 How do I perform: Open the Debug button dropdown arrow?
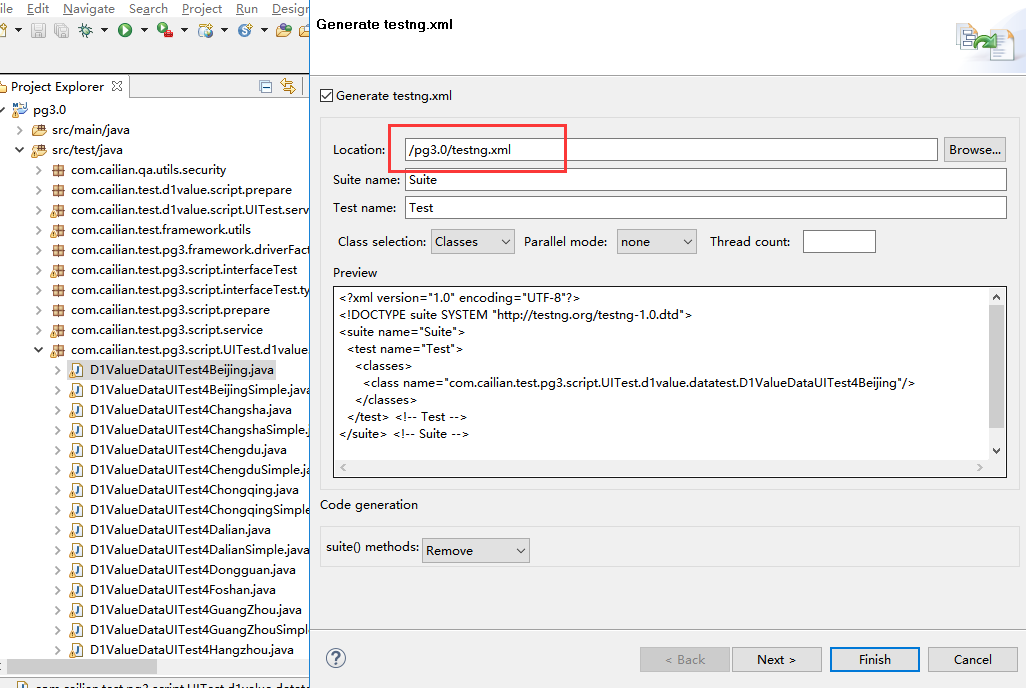104,30
